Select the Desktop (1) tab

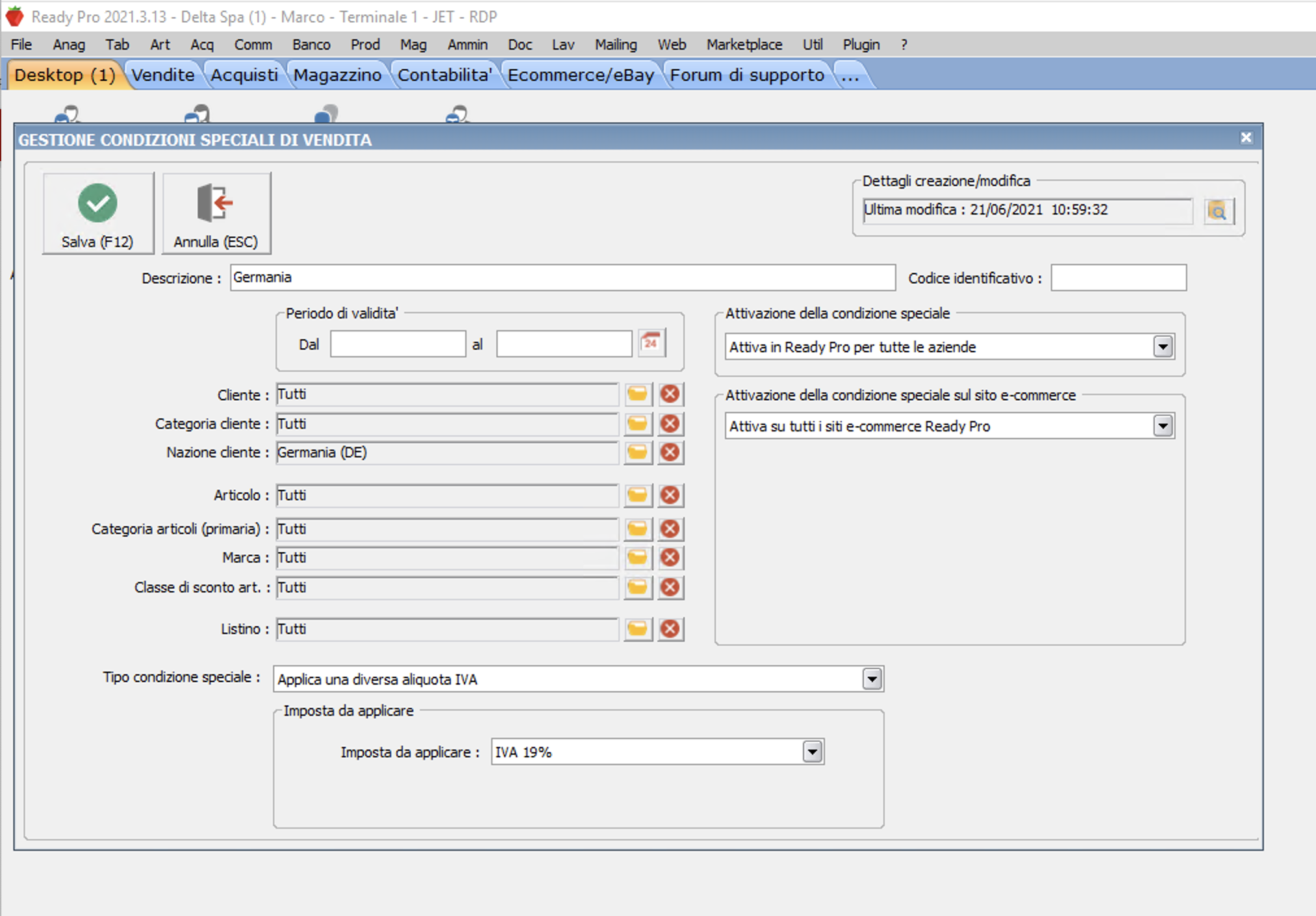[65, 75]
